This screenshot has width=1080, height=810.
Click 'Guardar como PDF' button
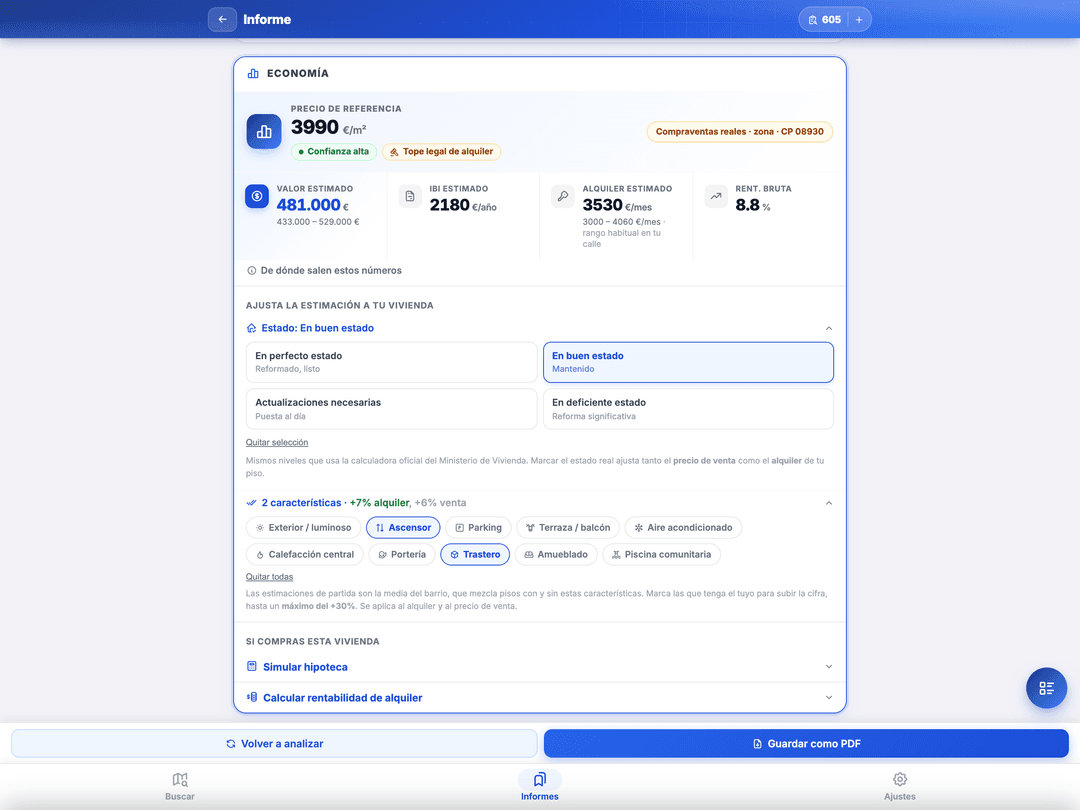point(806,744)
